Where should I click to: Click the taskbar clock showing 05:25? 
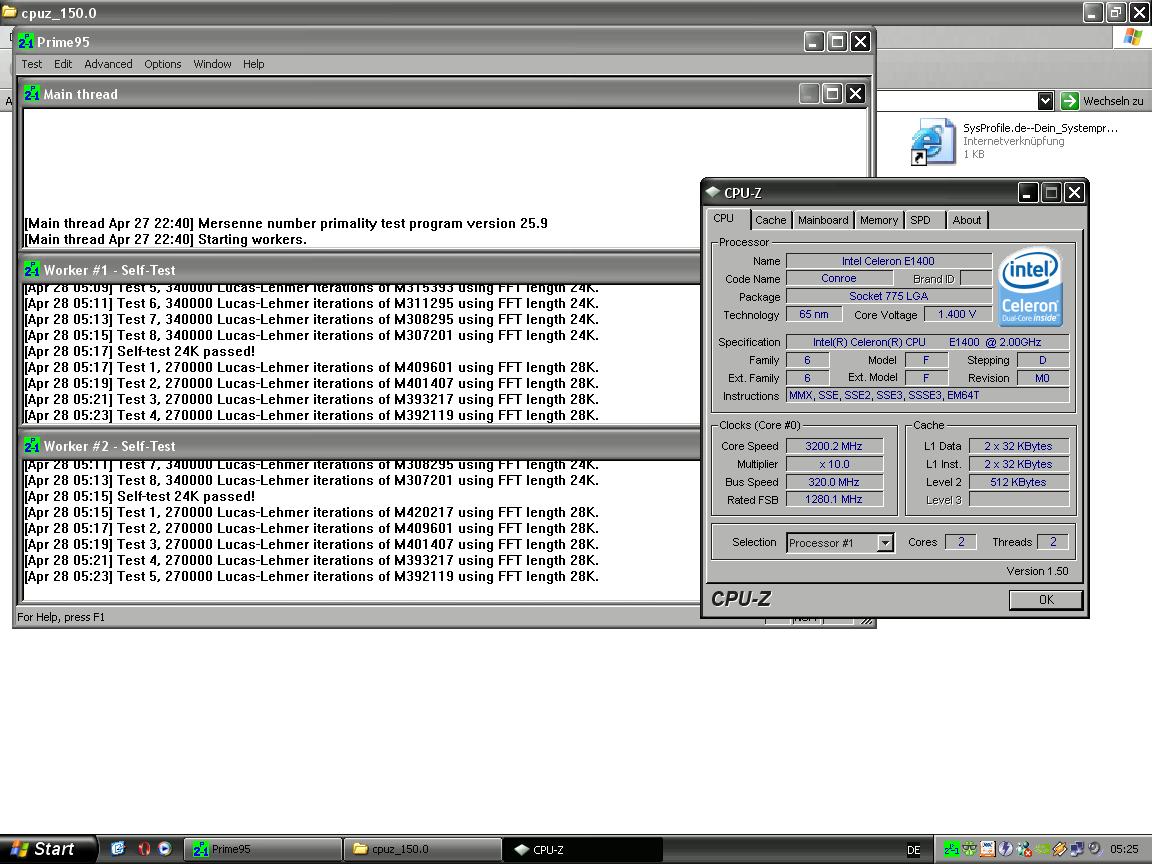pyautogui.click(x=1124, y=849)
